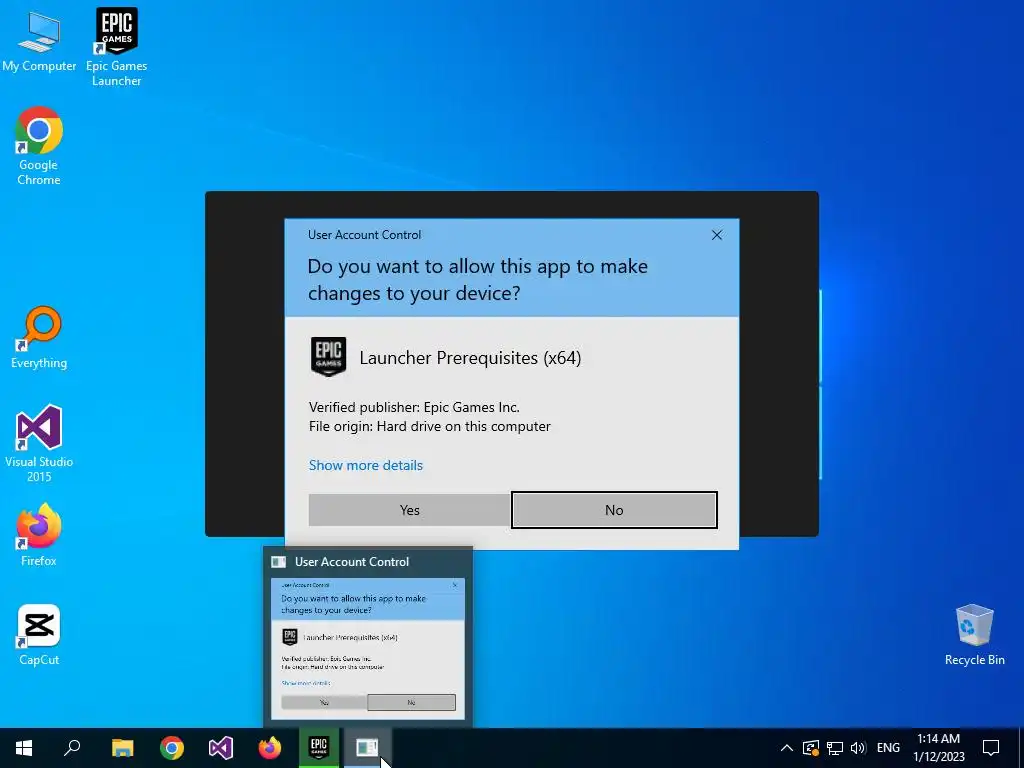1024x768 pixels.
Task: Open File Explorer from the taskbar
Action: pyautogui.click(x=122, y=748)
